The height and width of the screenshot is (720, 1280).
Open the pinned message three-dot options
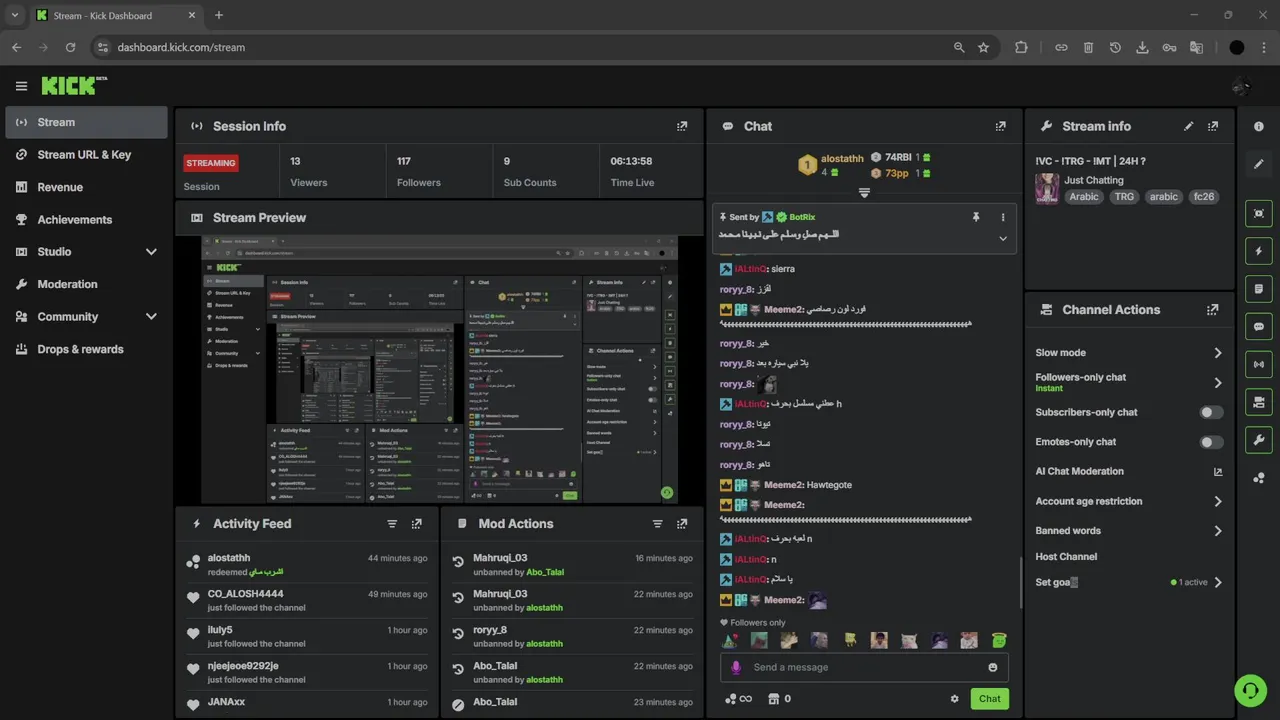pyautogui.click(x=1003, y=217)
